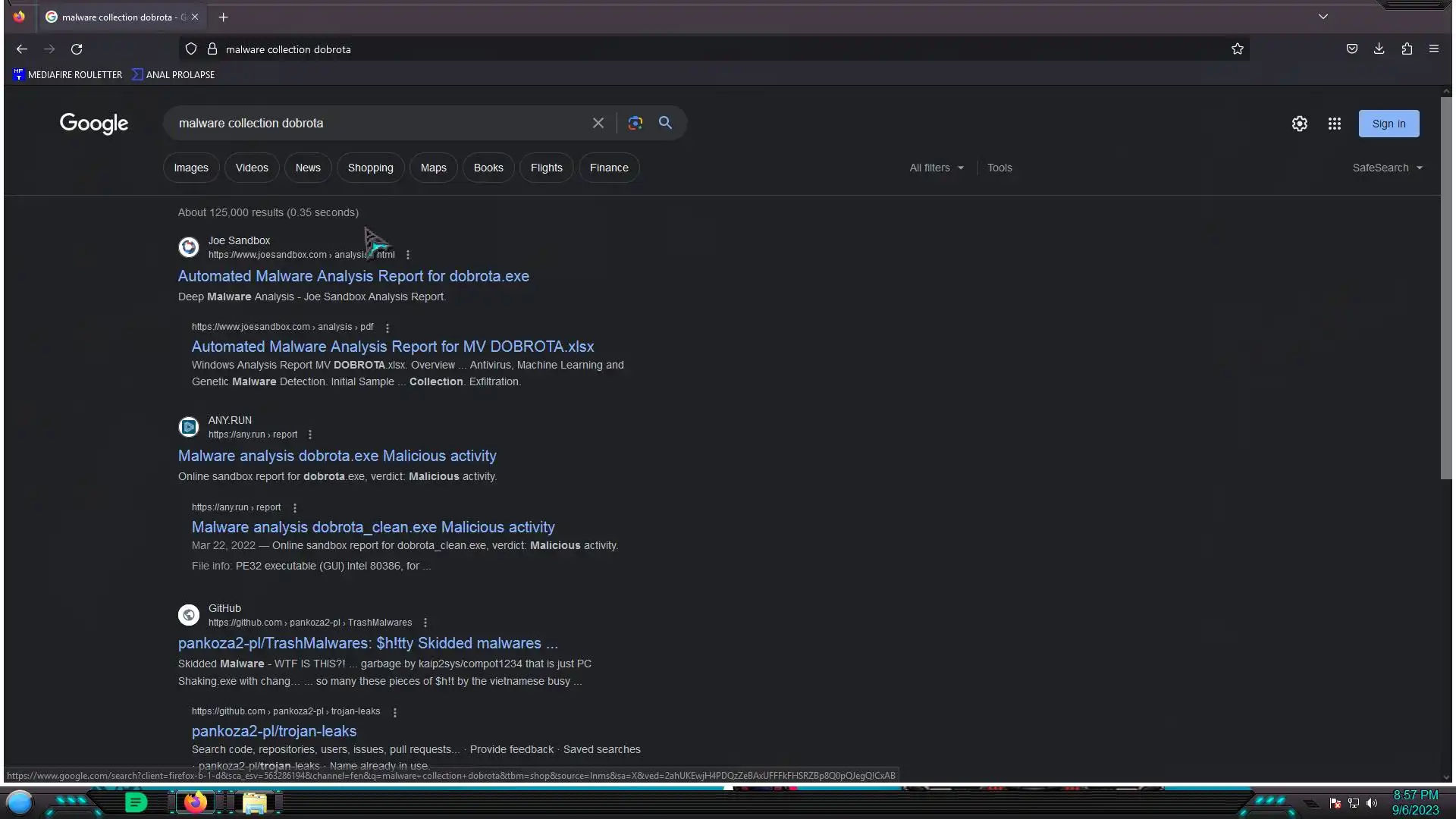Open file explorer from taskbar
The width and height of the screenshot is (1456, 819).
point(255,802)
